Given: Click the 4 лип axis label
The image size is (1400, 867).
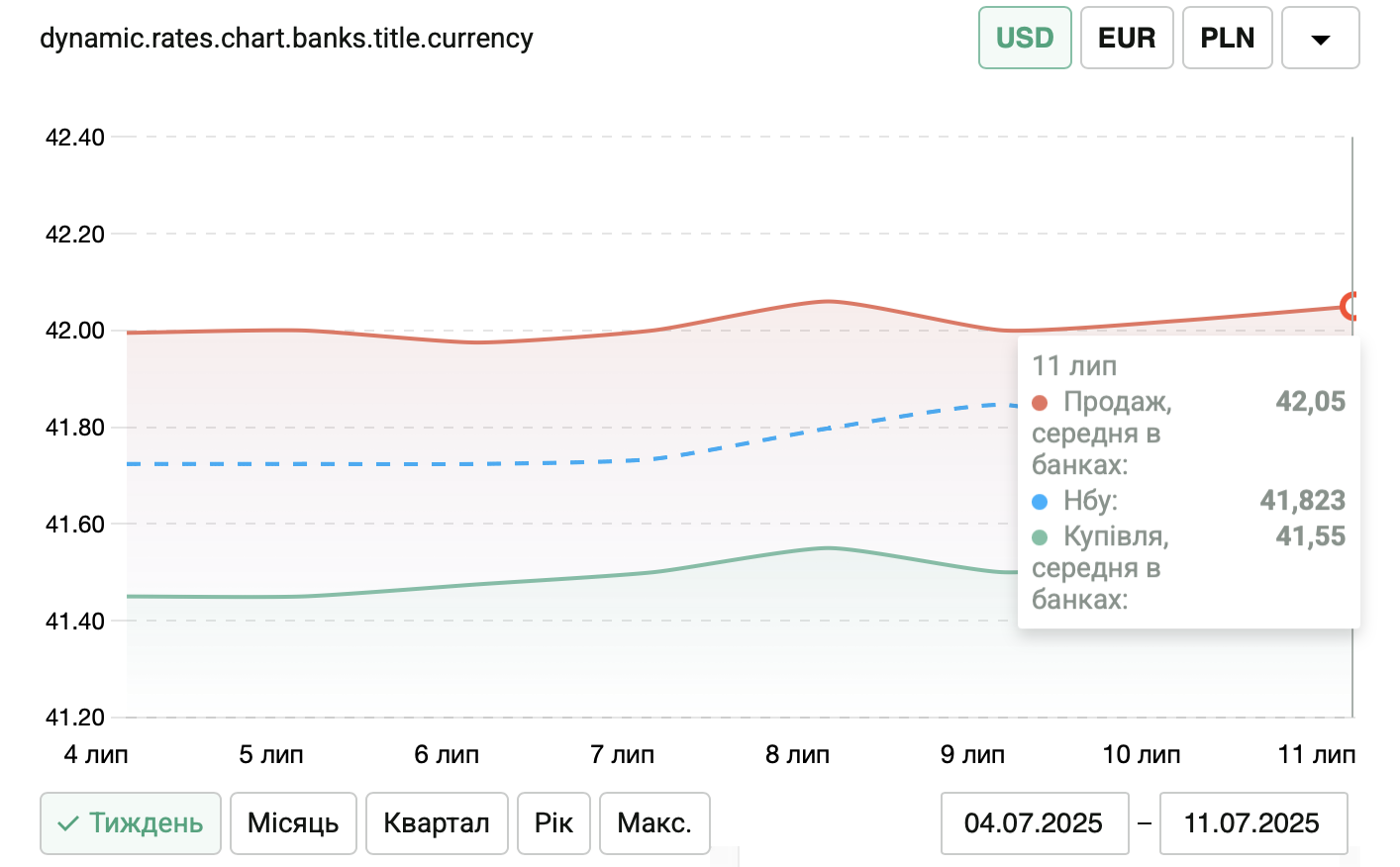Looking at the screenshot, I should pyautogui.click(x=96, y=755).
